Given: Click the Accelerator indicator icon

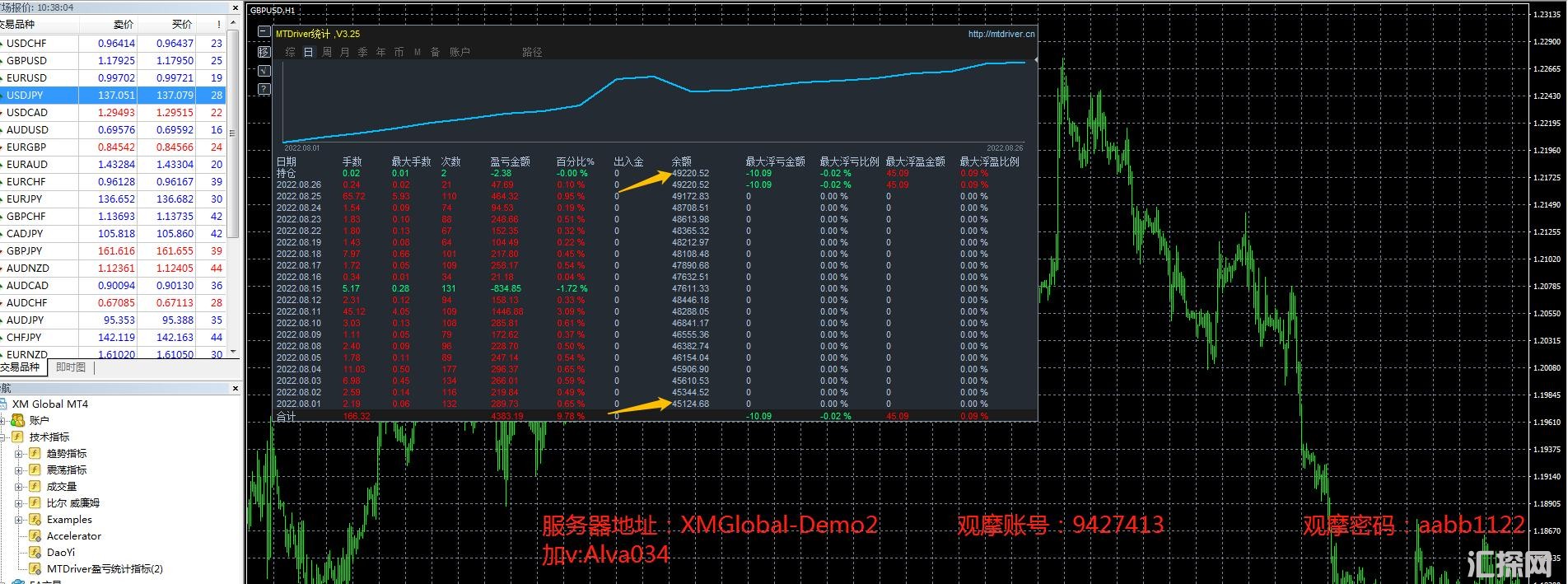Looking at the screenshot, I should pos(35,535).
